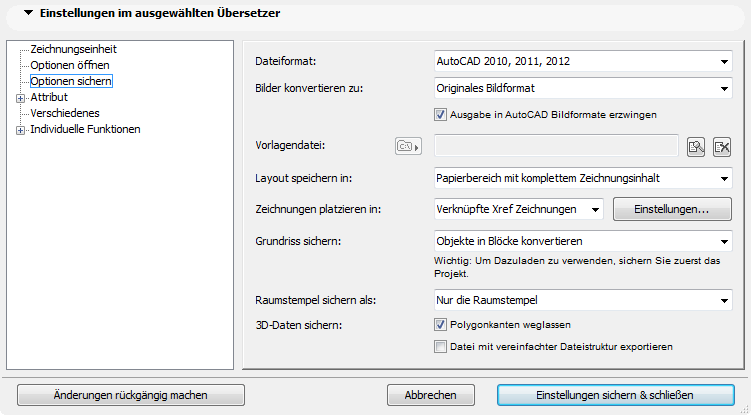Click the Vorlagendatei text field
This screenshot has width=751, height=415.
556,146
